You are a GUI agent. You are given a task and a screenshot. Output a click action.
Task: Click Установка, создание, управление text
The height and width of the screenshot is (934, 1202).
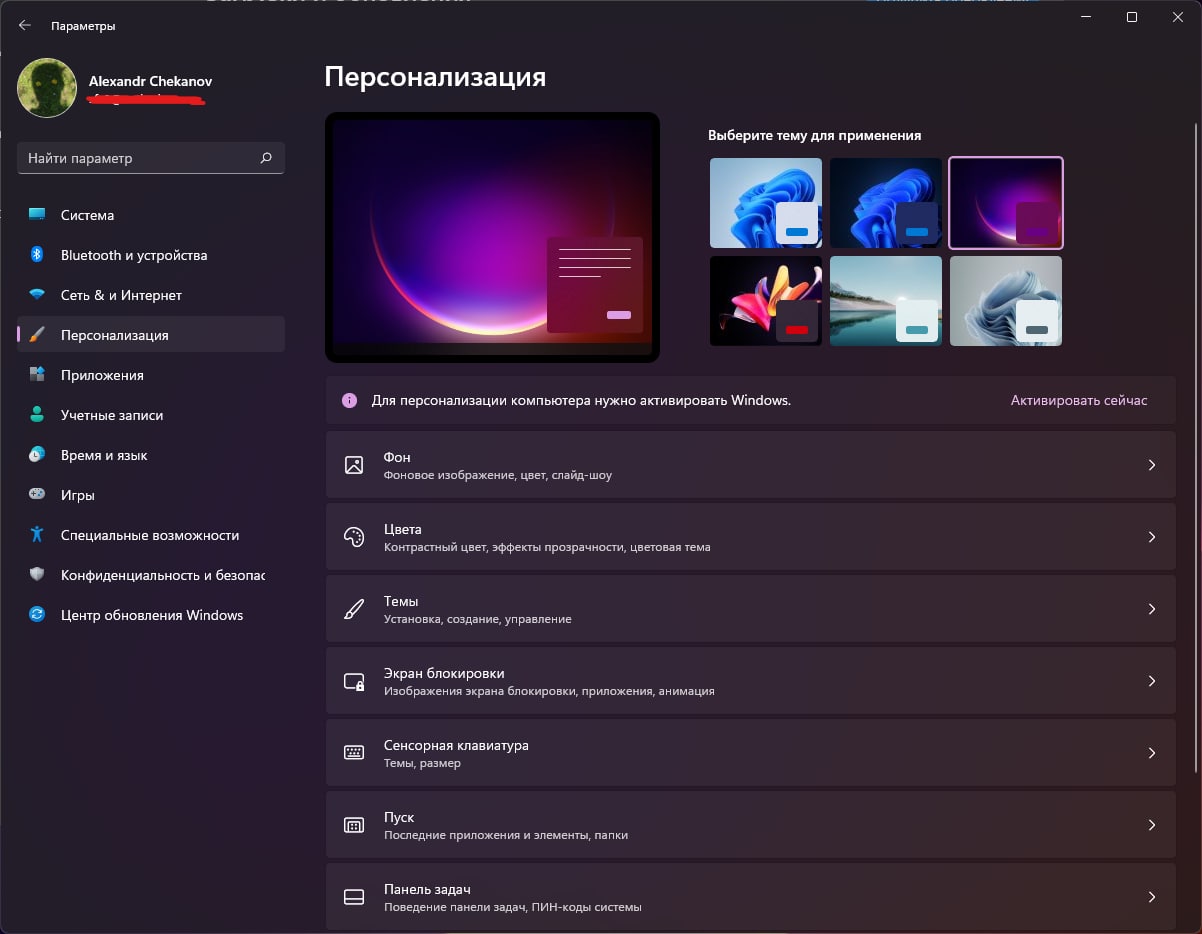point(478,620)
